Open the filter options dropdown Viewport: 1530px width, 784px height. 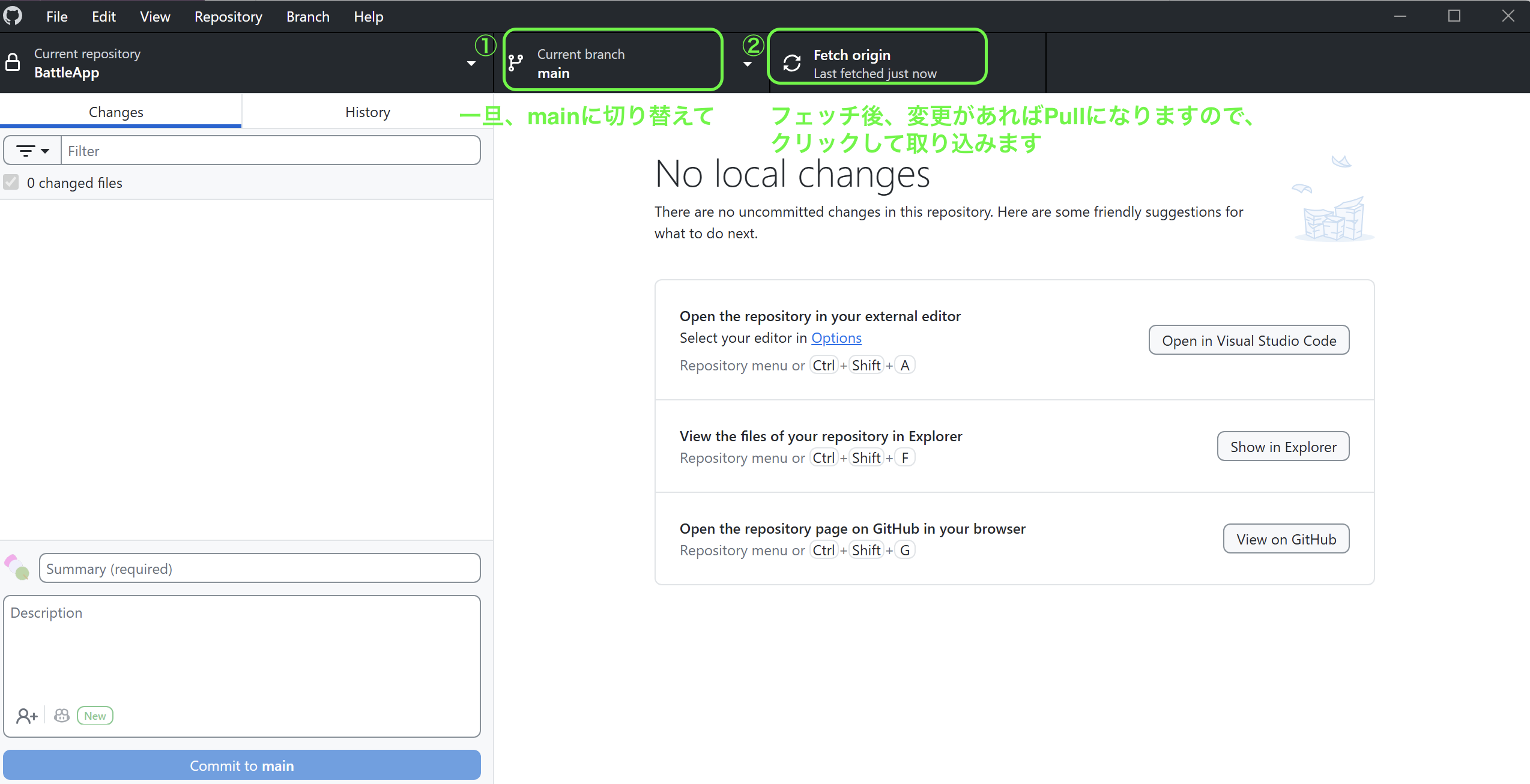32,151
